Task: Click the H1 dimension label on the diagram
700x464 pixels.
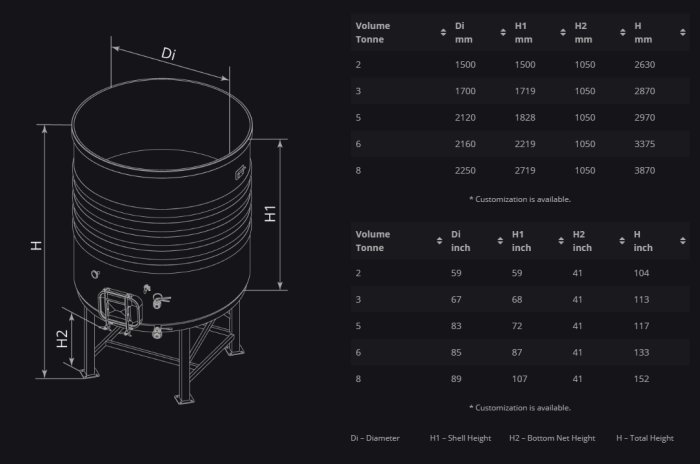Action: coord(270,214)
